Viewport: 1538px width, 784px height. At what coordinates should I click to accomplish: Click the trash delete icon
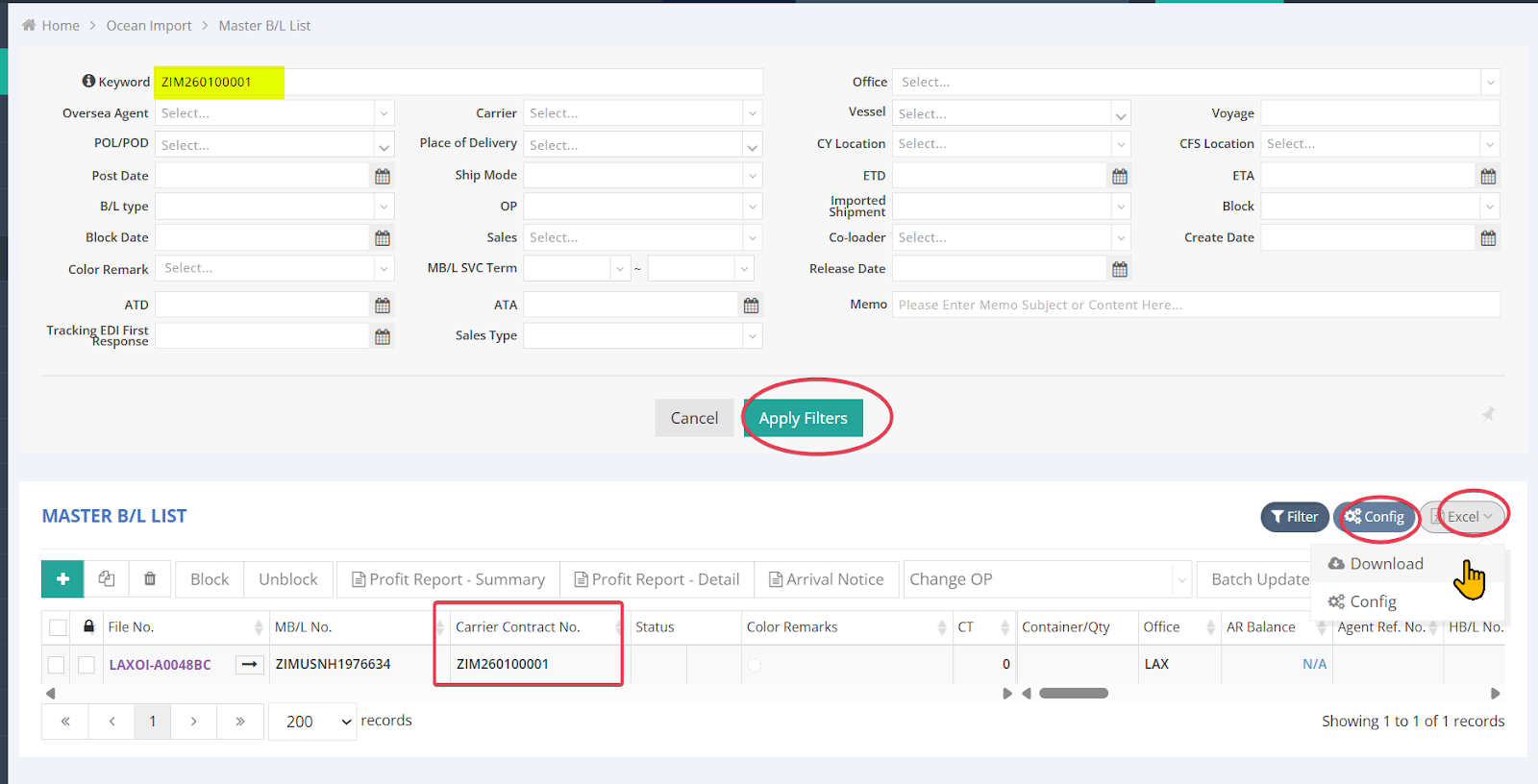[x=150, y=579]
